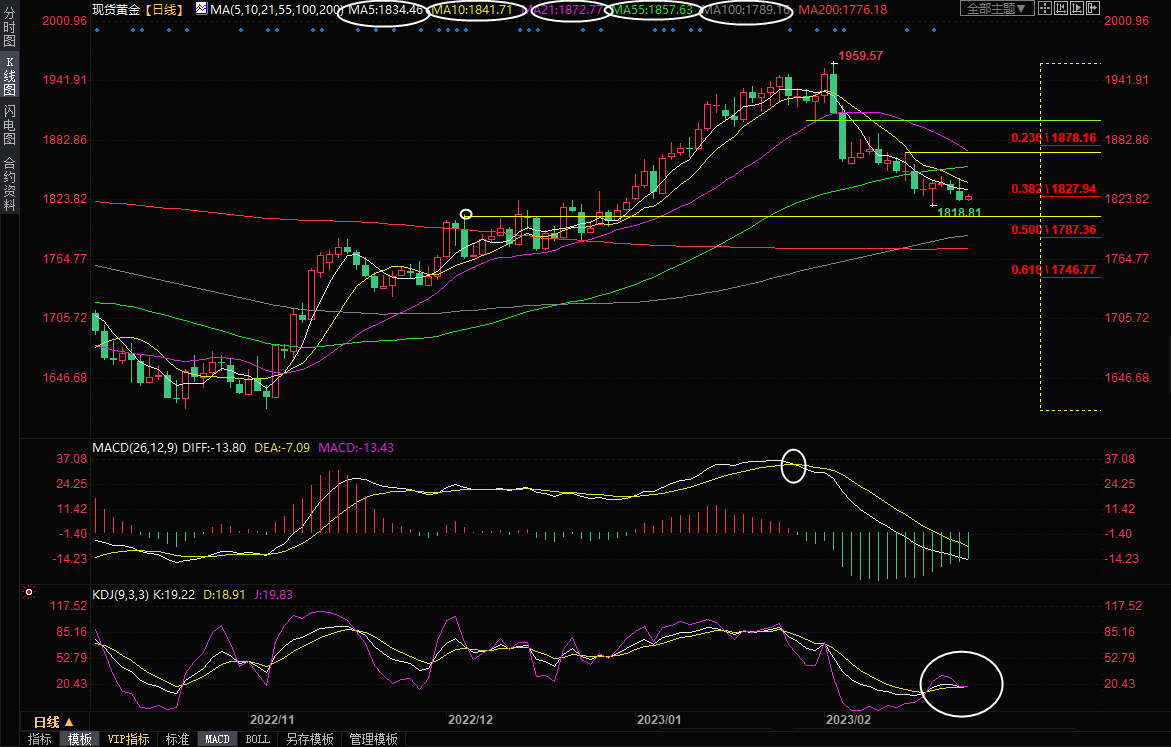
Task: Click the K:19.22 value
Action: pos(174,595)
